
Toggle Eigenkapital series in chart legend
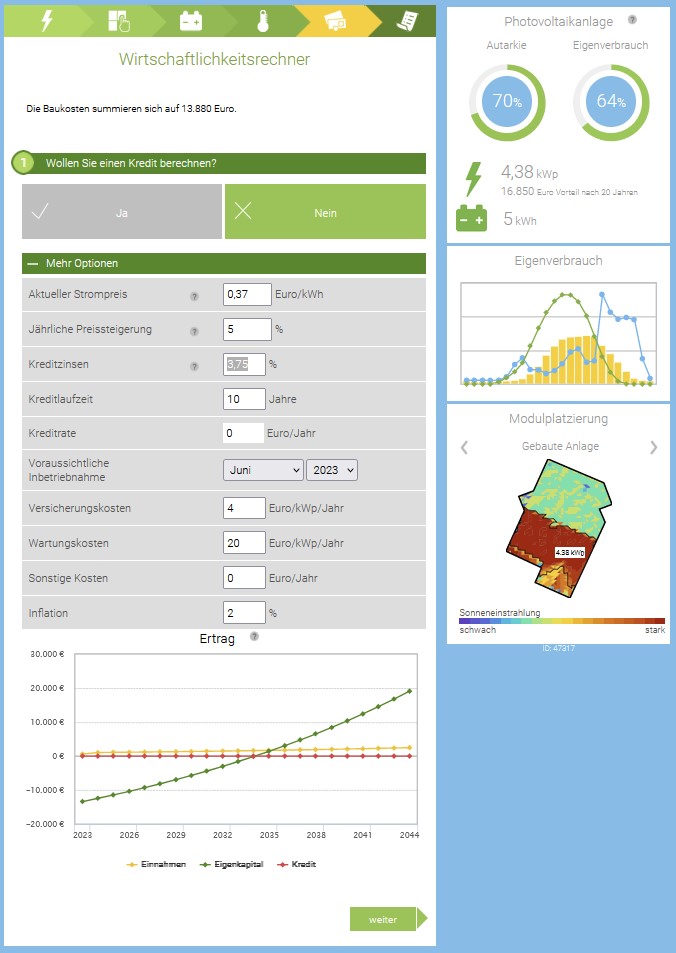(232, 864)
